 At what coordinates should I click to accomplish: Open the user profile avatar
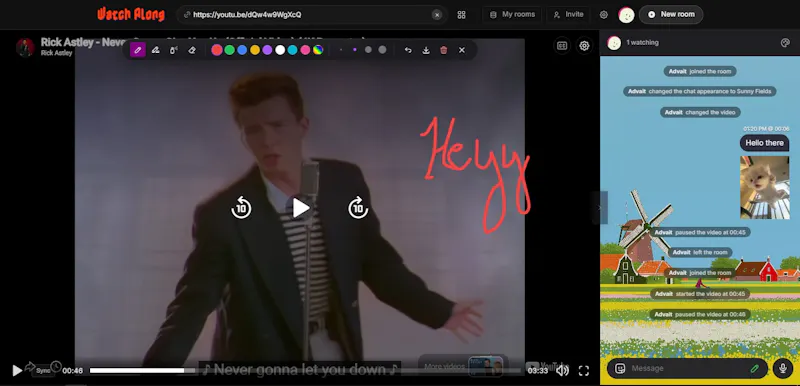(x=627, y=15)
